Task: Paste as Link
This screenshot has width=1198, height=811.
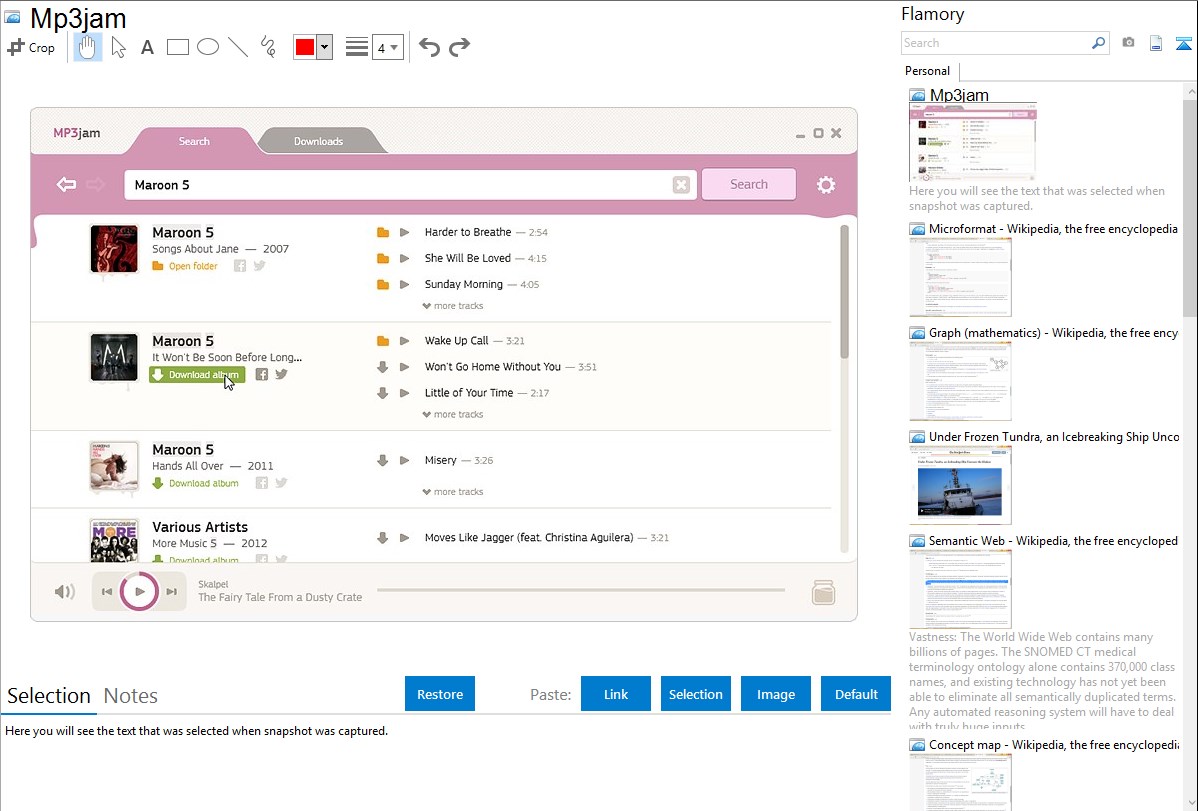Action: pyautogui.click(x=616, y=694)
